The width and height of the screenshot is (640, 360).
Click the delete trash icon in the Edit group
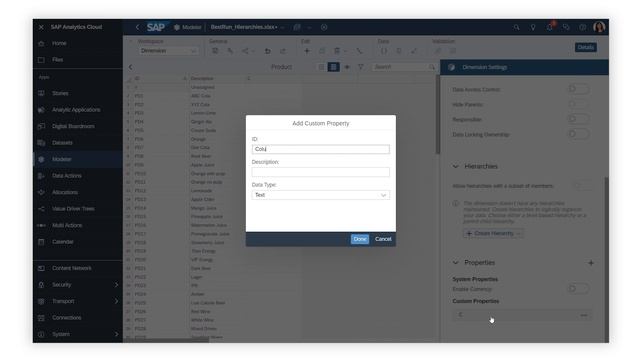pyautogui.click(x=337, y=51)
